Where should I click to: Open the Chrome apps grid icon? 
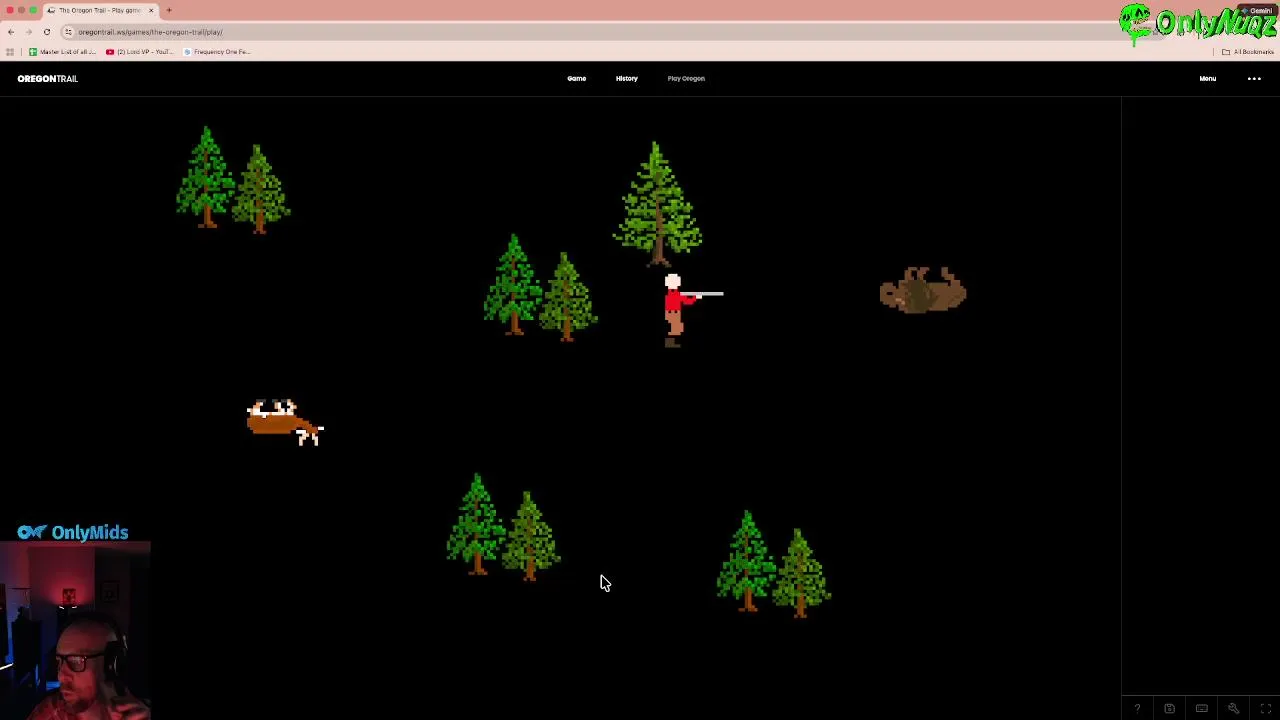pos(10,52)
